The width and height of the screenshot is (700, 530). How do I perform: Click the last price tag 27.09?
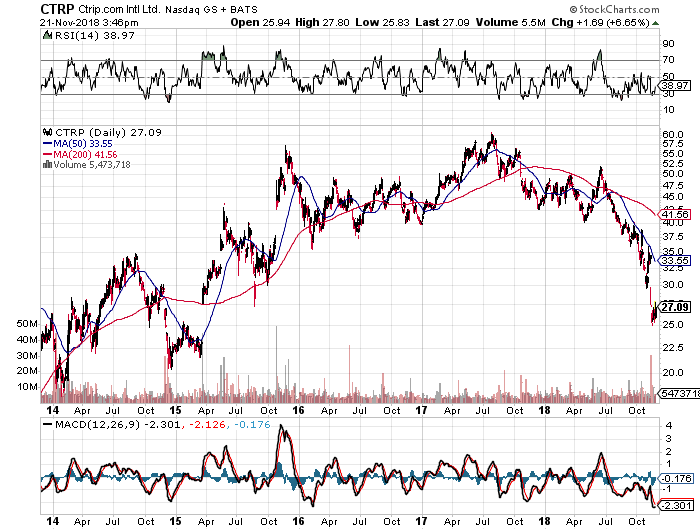675,307
